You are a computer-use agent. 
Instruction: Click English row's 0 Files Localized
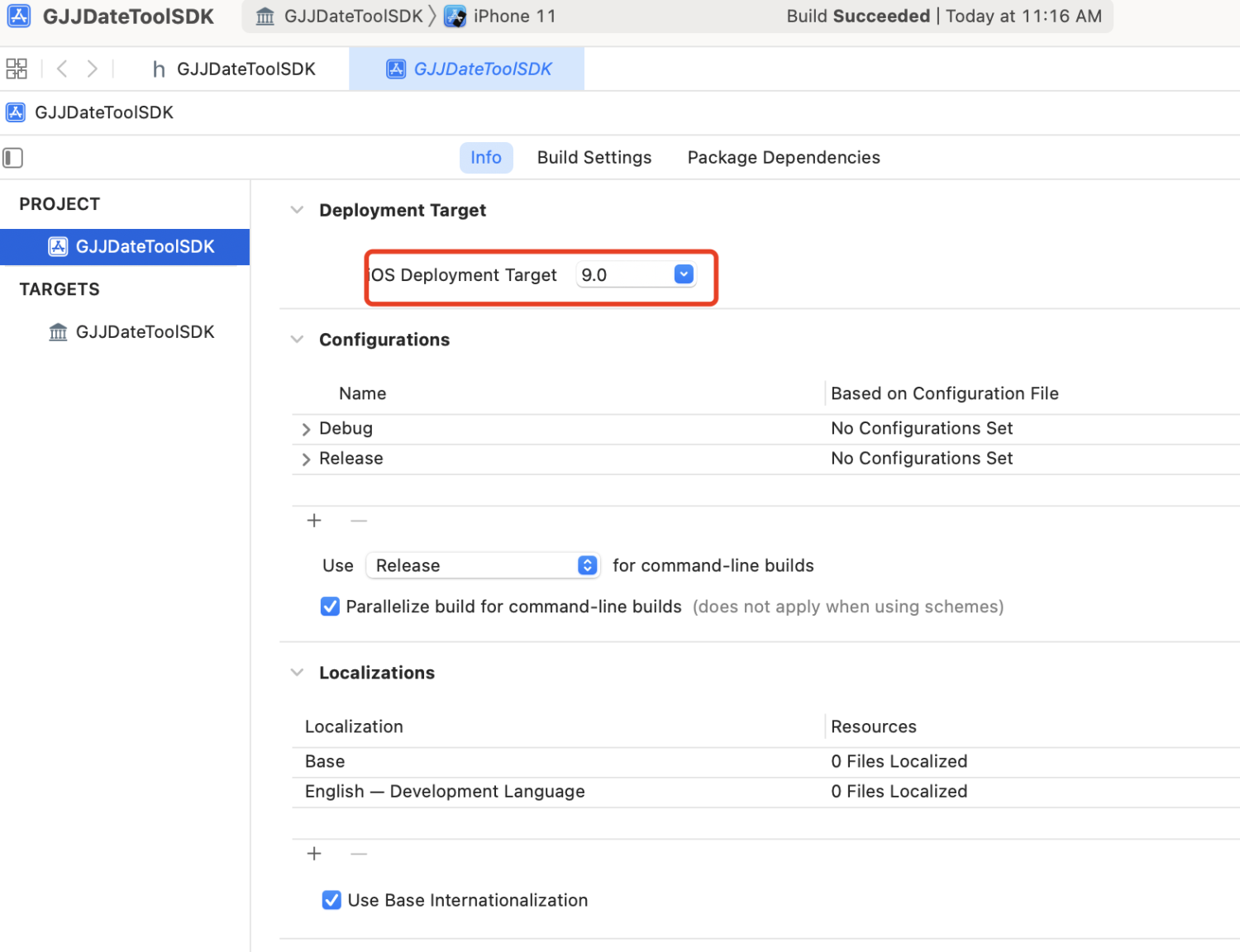pos(899,791)
